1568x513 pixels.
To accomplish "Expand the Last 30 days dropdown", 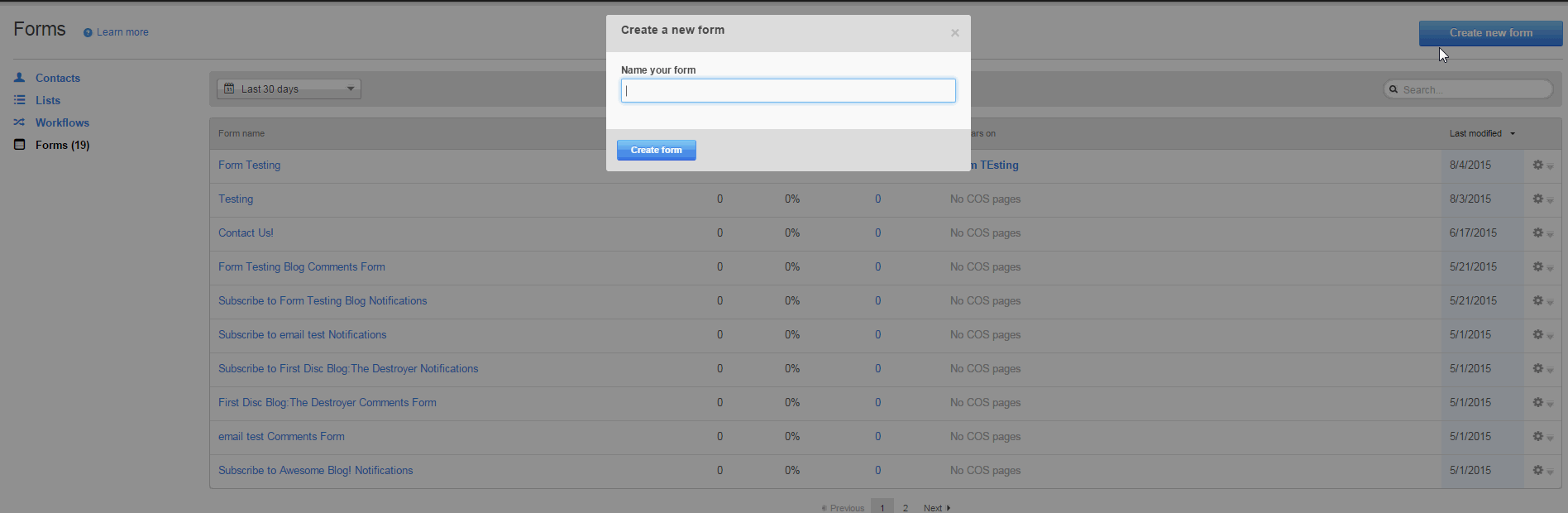I will (x=350, y=89).
